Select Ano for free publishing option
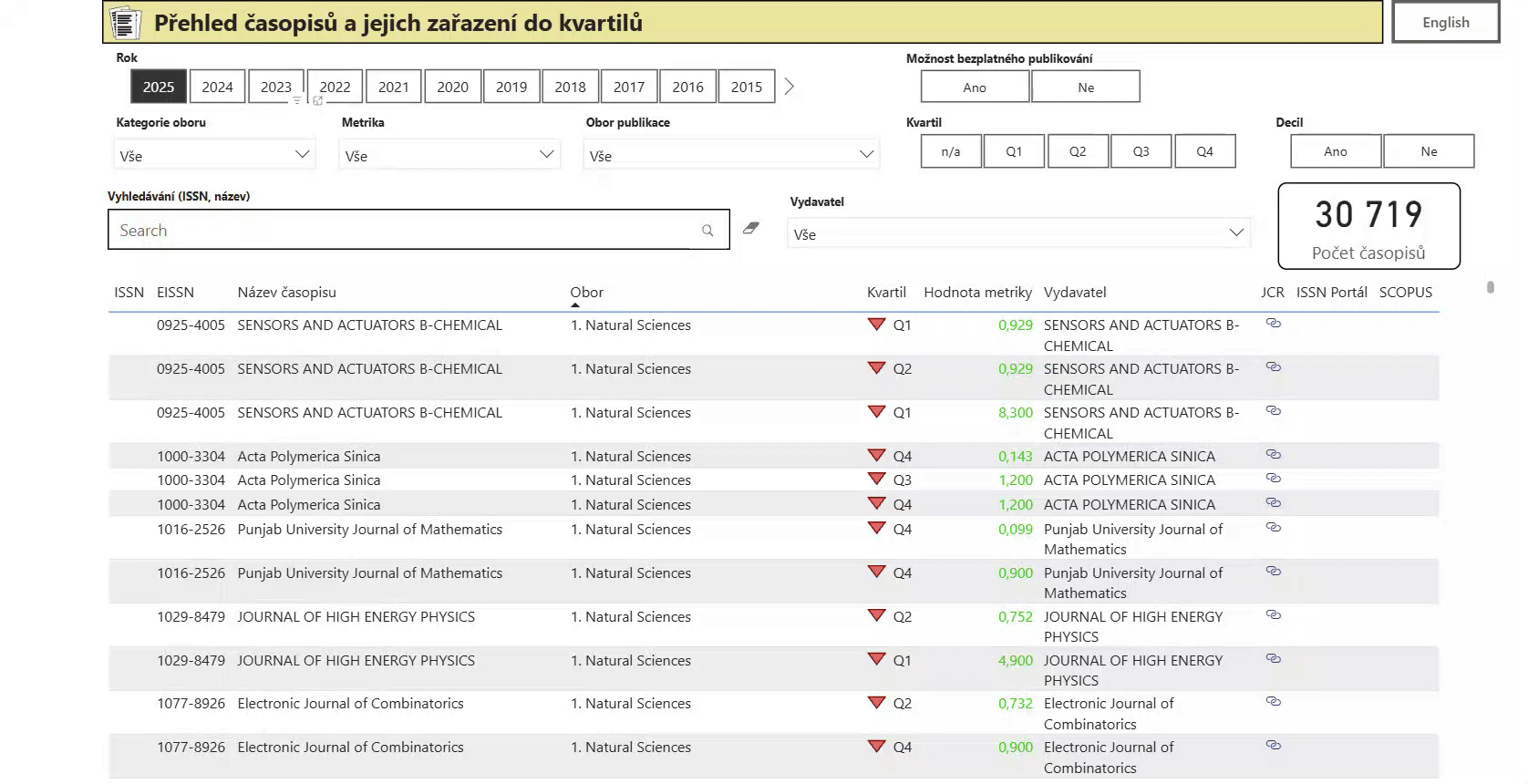This screenshot has height=784, width=1528. (975, 88)
